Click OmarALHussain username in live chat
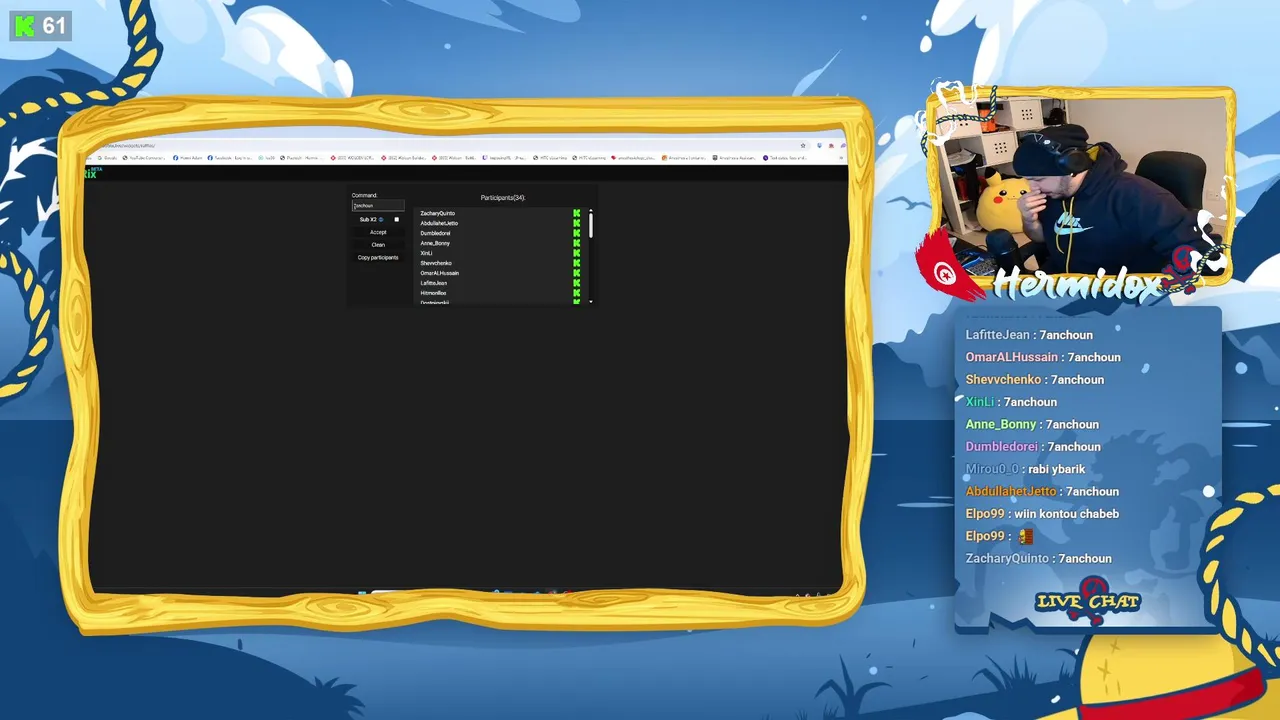Viewport: 1280px width, 720px height. pos(1011,357)
